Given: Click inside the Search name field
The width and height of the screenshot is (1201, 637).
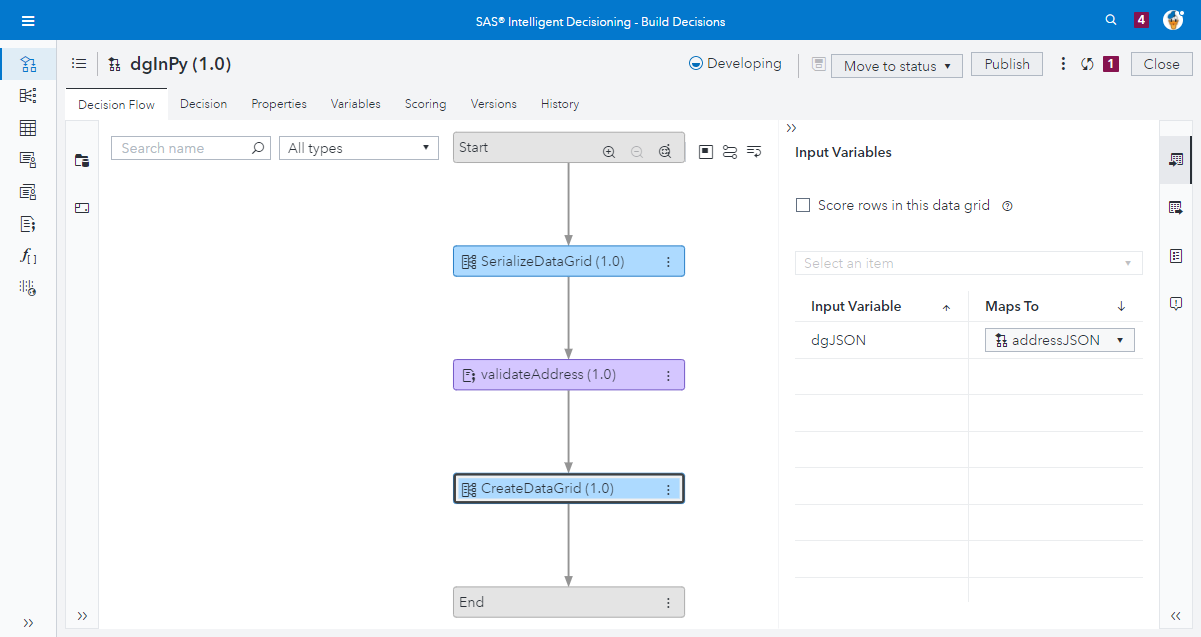Looking at the screenshot, I should click(x=180, y=147).
